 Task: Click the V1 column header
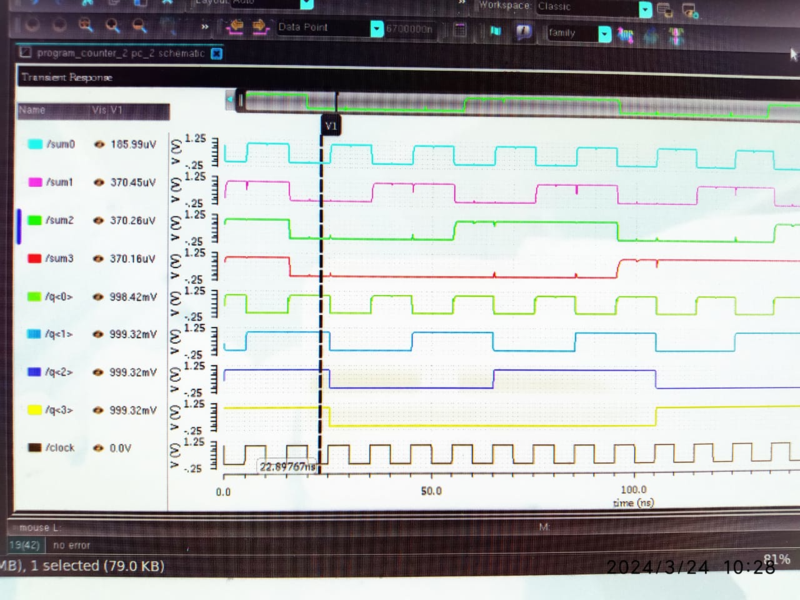[116, 110]
